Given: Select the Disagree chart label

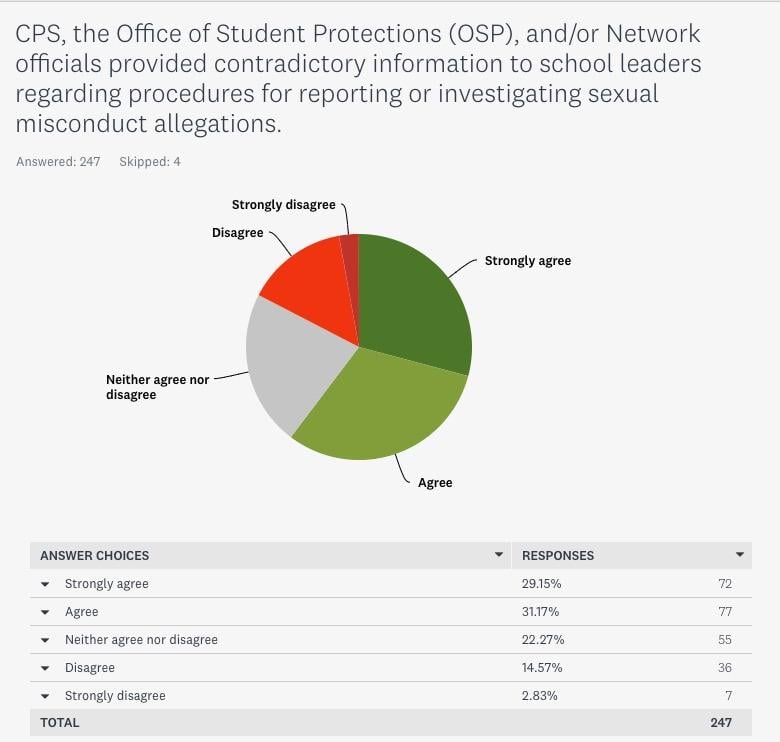Looking at the screenshot, I should pos(237,233).
